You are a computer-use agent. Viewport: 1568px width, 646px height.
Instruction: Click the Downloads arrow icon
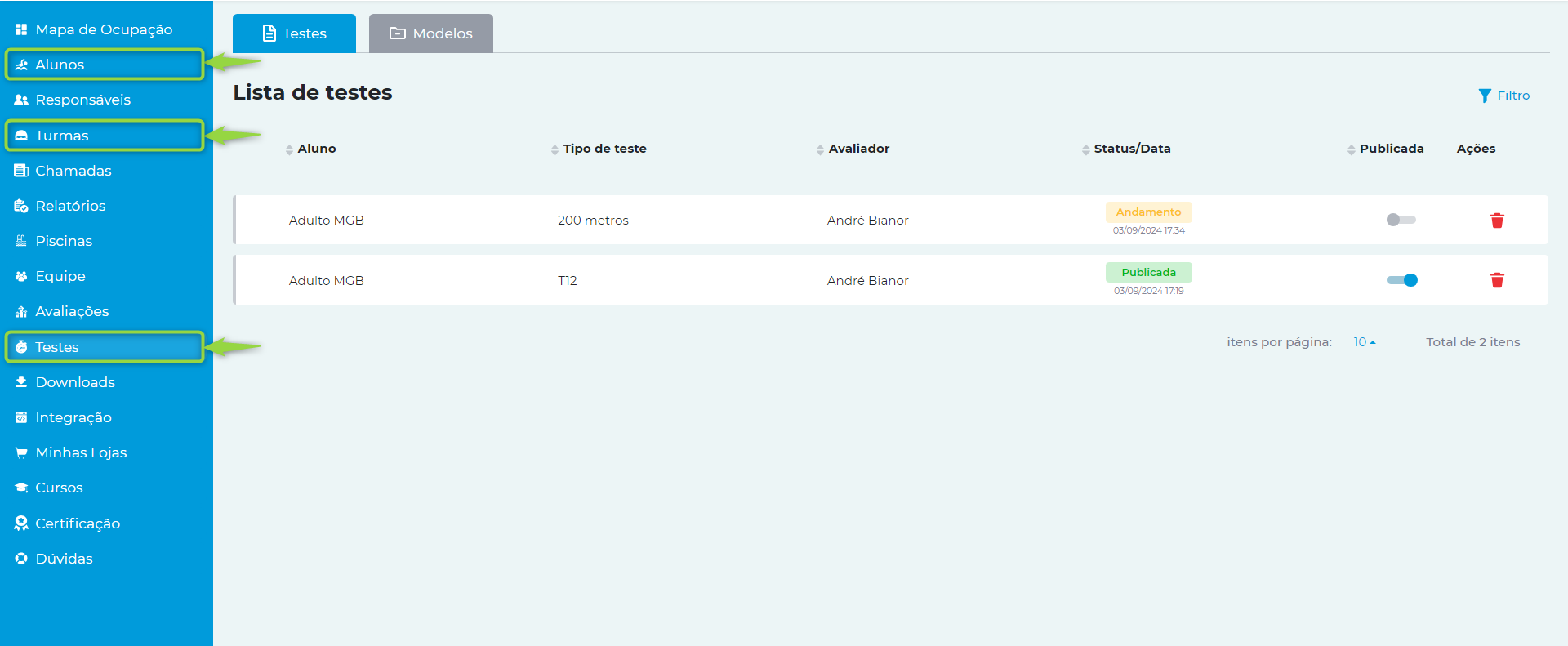point(21,382)
